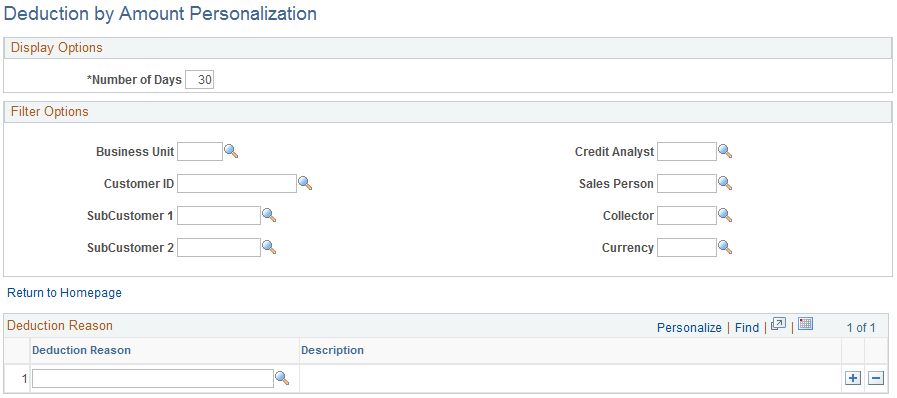Screen dimensions: 897x398
Task: Focus the Deduction Reason row input field
Action: pyautogui.click(x=153, y=379)
